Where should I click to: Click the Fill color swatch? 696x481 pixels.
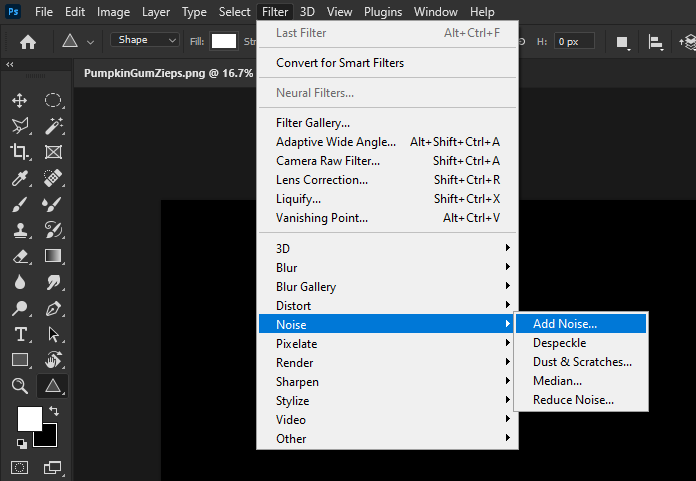pos(223,41)
